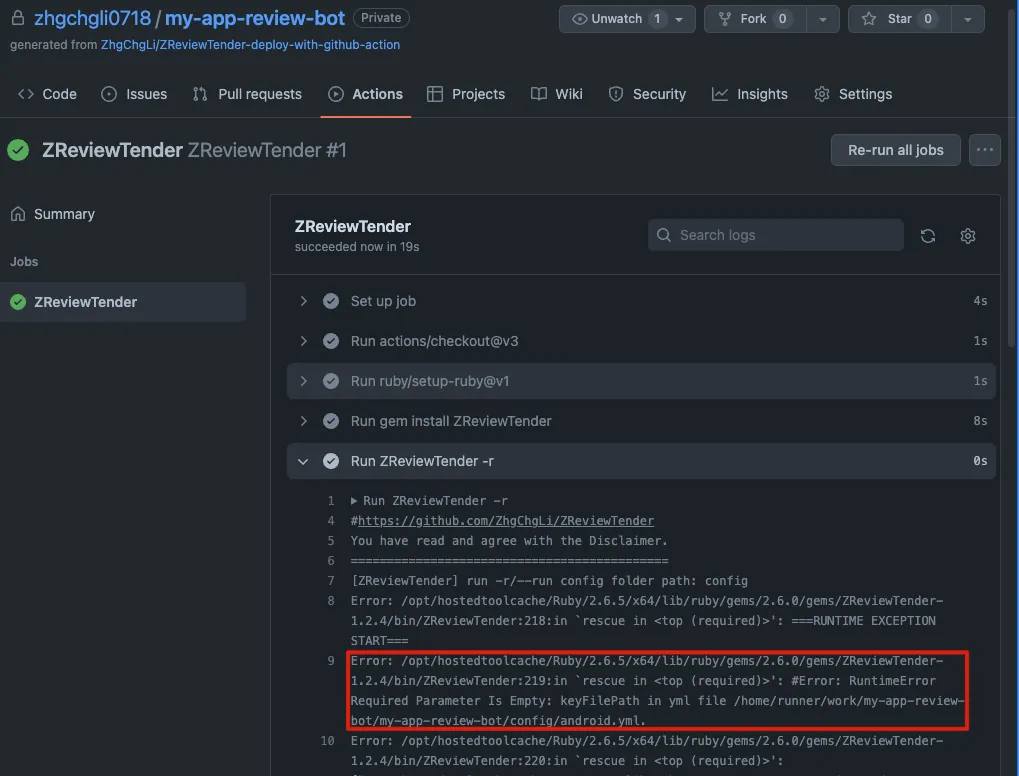1019x776 pixels.
Task: Expand the Set up job step
Action: tap(303, 301)
